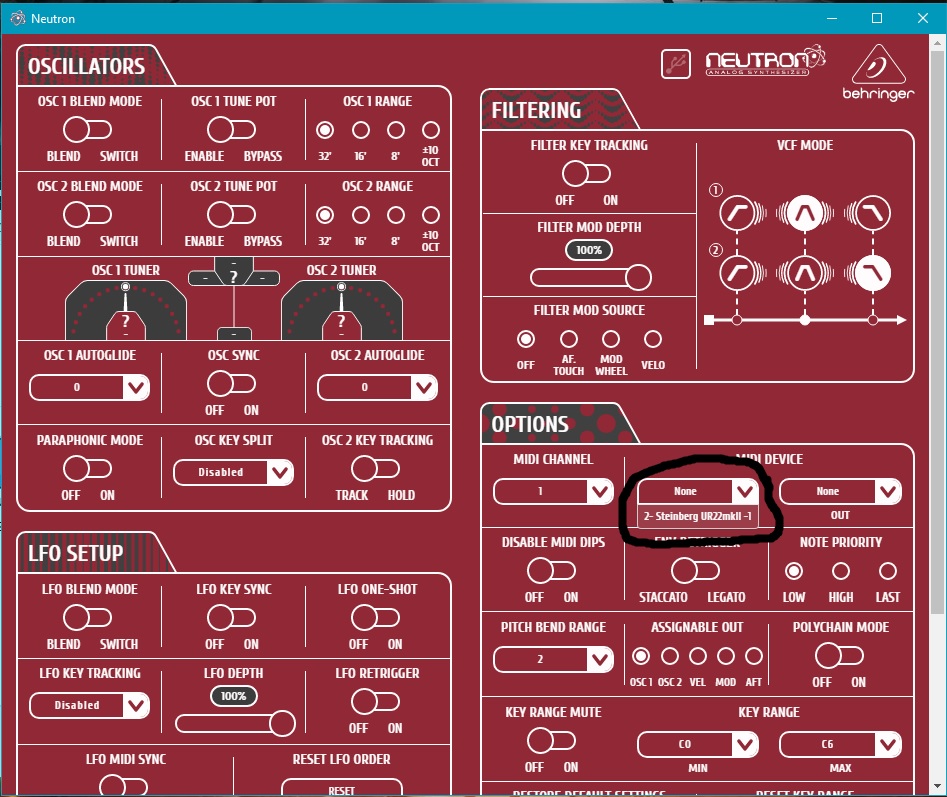The image size is (947, 797).
Task: Click the OSC 1 tuner gauge
Action: coord(126,310)
